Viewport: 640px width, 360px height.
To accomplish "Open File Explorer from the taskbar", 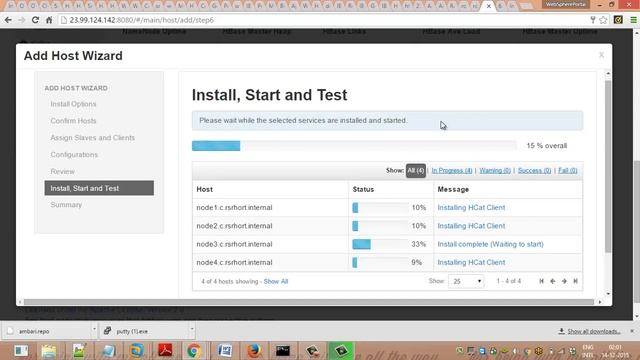I will (49, 351).
